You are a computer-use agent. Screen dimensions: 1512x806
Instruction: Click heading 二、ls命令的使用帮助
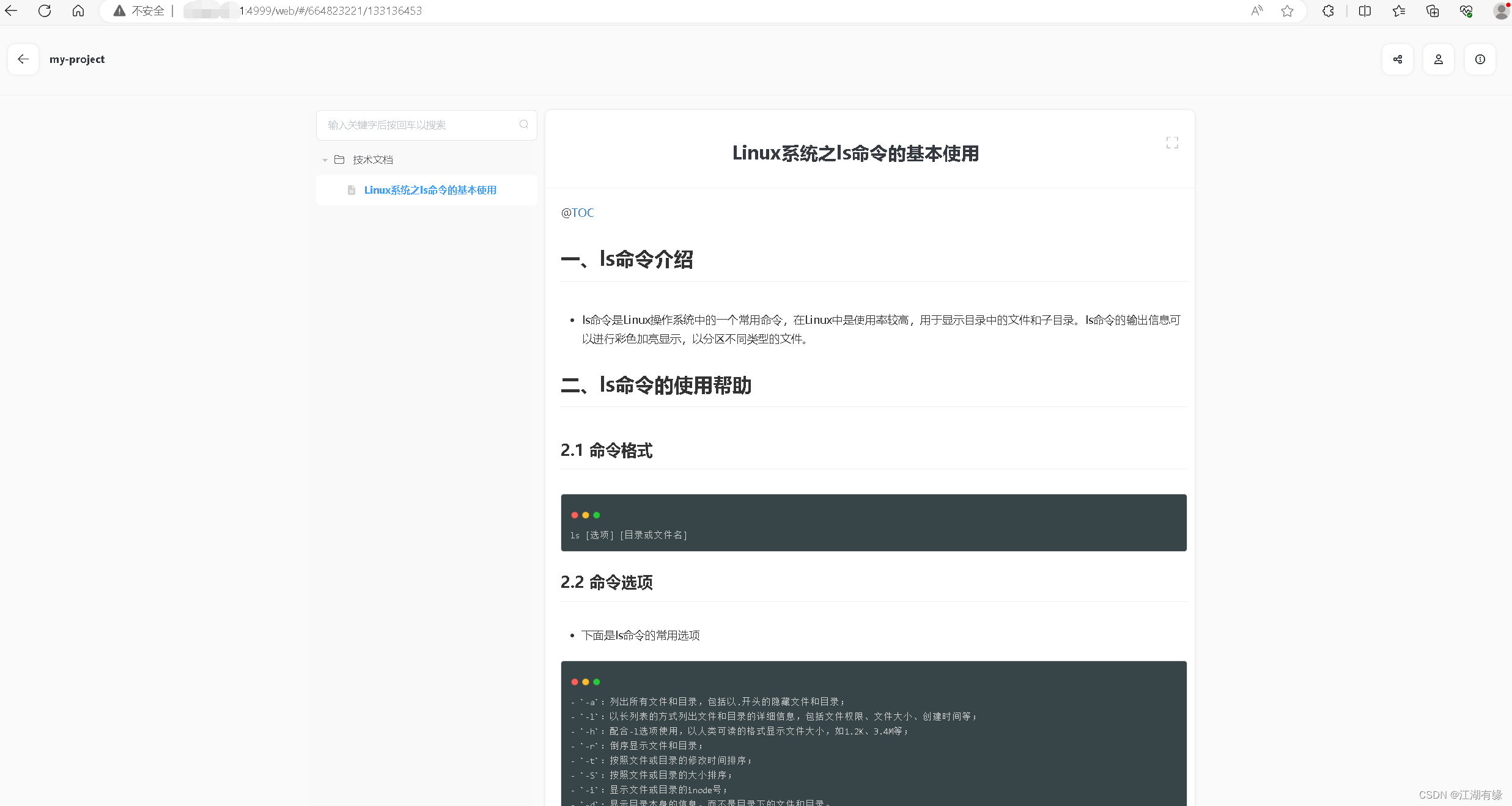click(x=656, y=385)
